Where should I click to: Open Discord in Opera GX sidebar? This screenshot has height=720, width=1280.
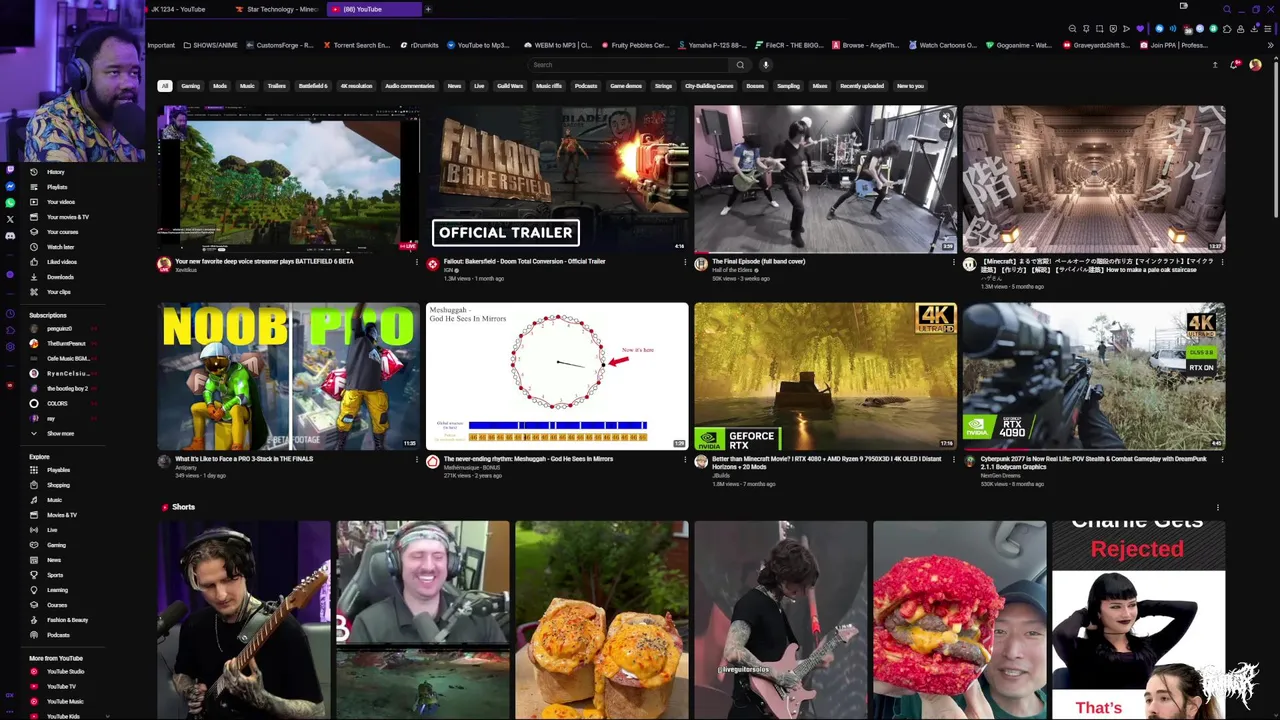[10, 236]
